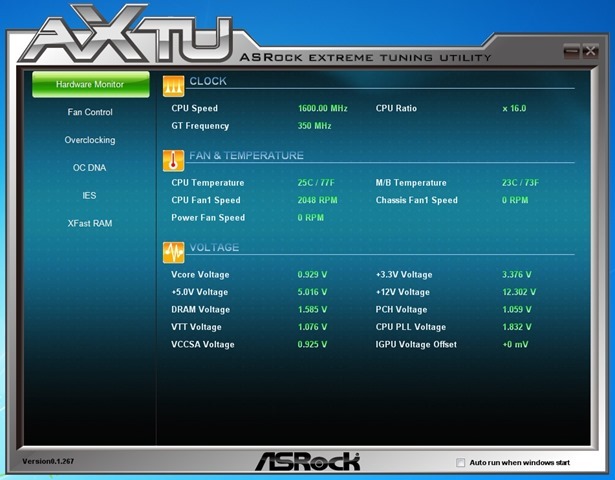The image size is (615, 480).
Task: Click the 12.302 V value
Action: 519,292
